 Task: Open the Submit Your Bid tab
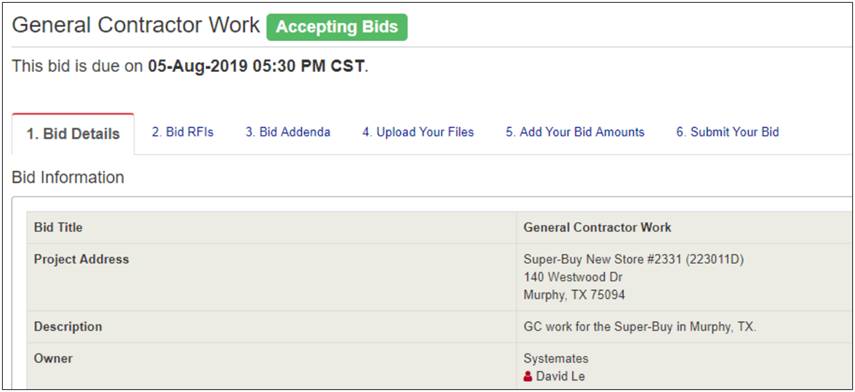point(727,132)
